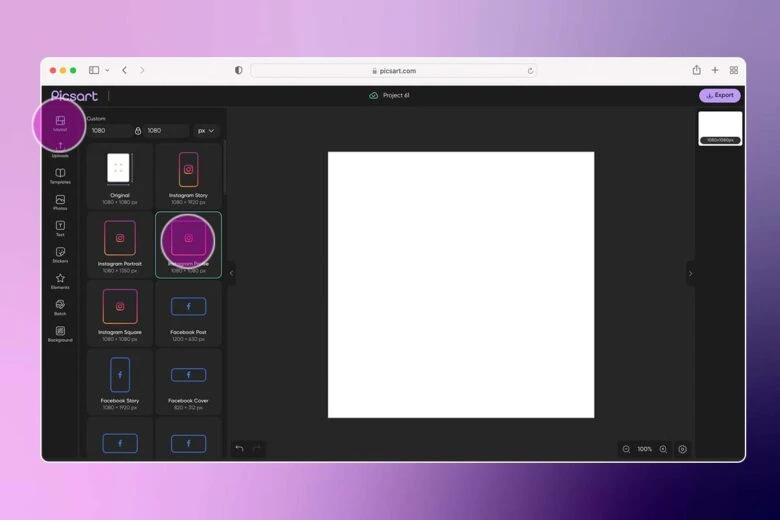Click the Export button
The height and width of the screenshot is (520, 780).
pyautogui.click(x=719, y=96)
